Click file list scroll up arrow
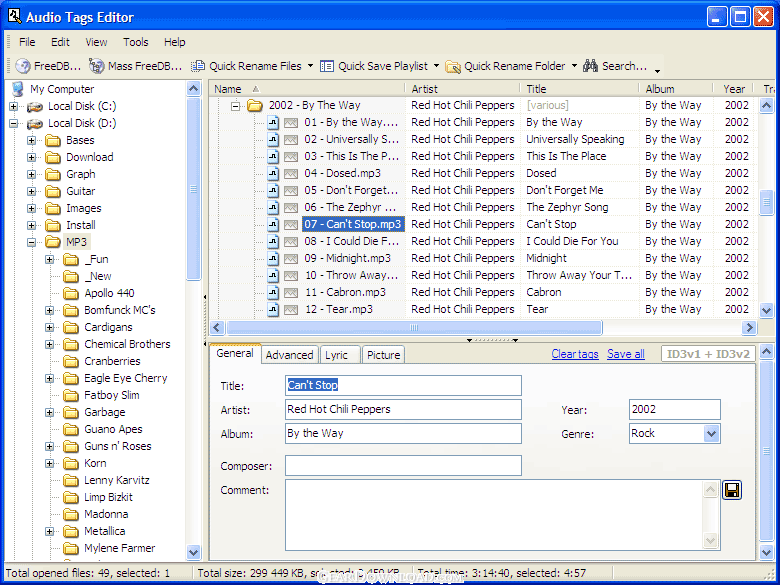Viewport: 780px width, 585px height. [x=767, y=105]
